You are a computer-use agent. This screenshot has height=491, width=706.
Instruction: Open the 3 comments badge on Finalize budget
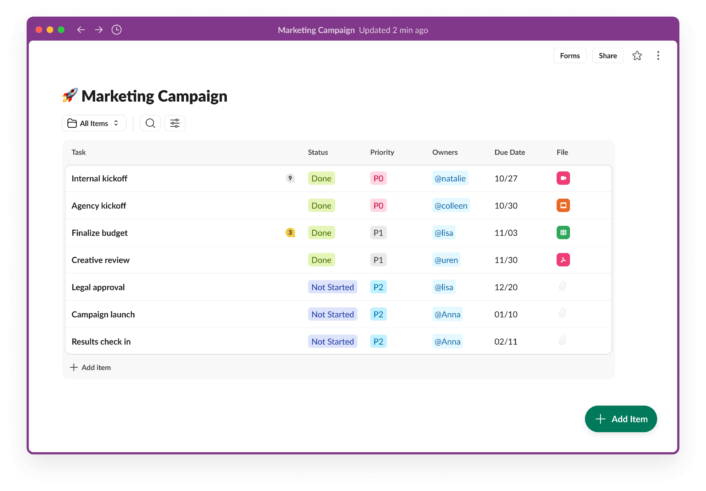pos(290,232)
